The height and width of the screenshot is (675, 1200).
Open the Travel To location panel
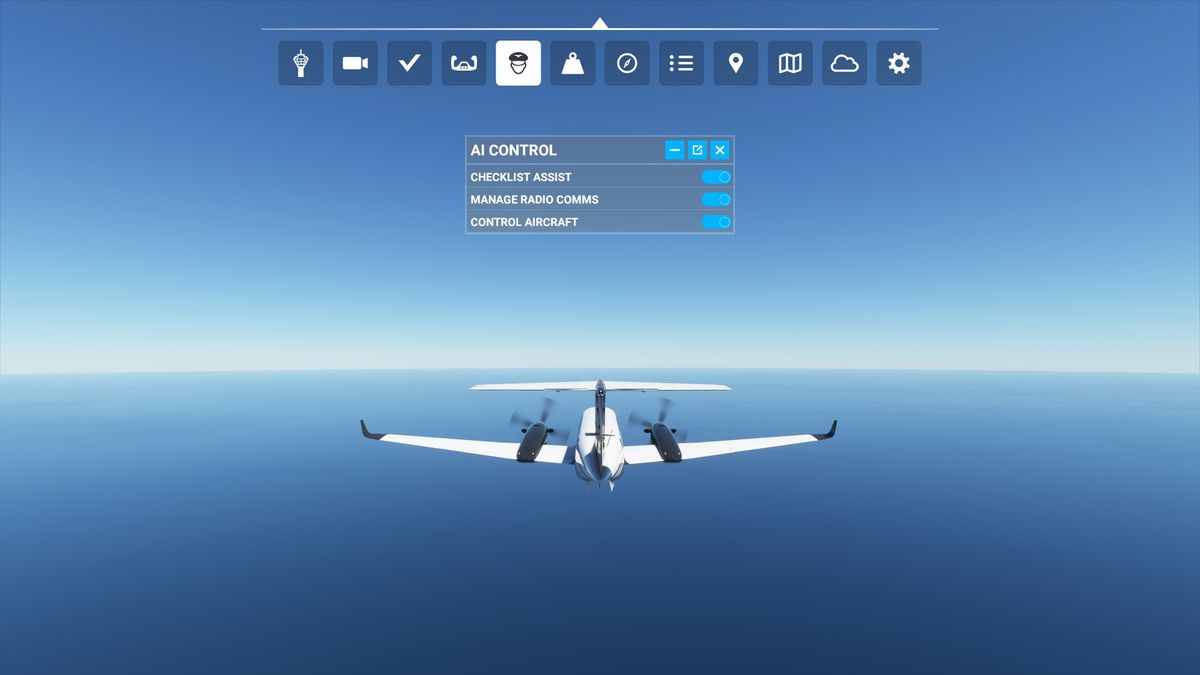click(735, 62)
